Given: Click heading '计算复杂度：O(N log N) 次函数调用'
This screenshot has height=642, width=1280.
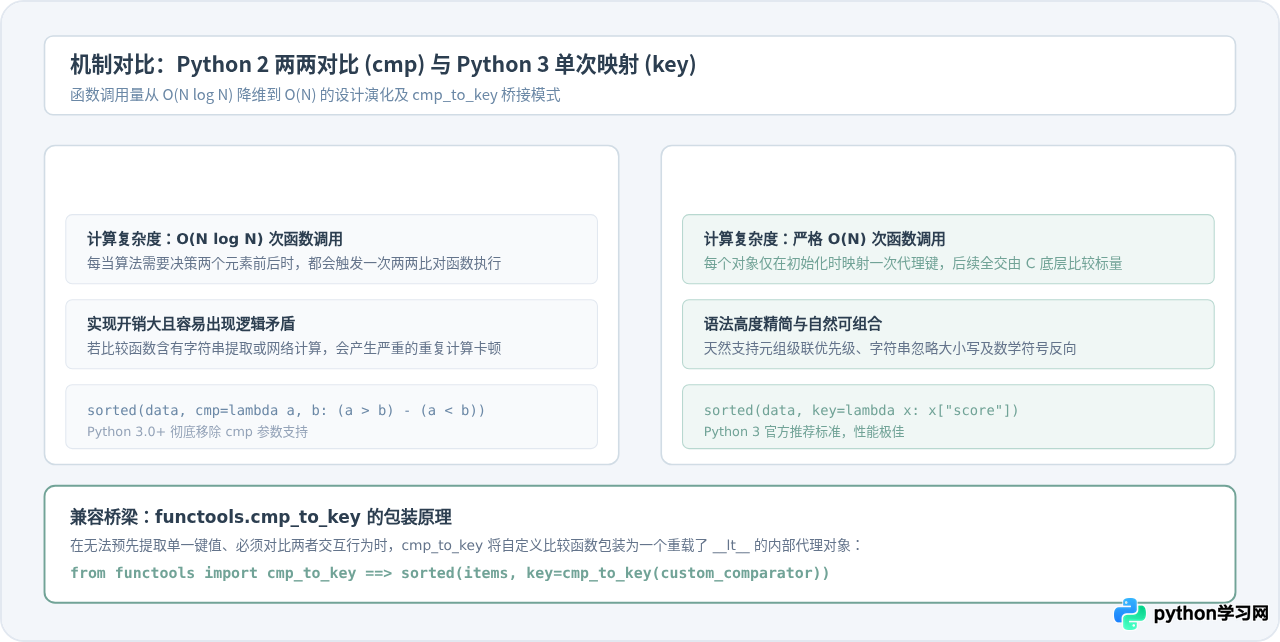Looking at the screenshot, I should point(215,239).
